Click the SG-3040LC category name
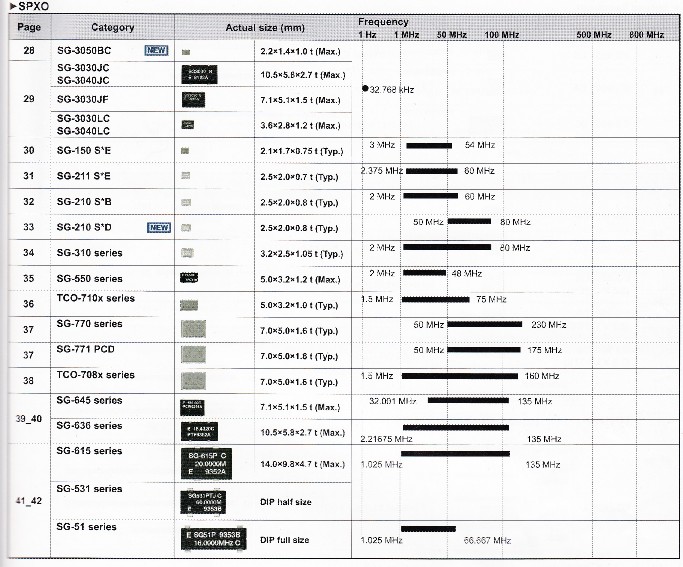This screenshot has height=567, width=683. (83, 131)
